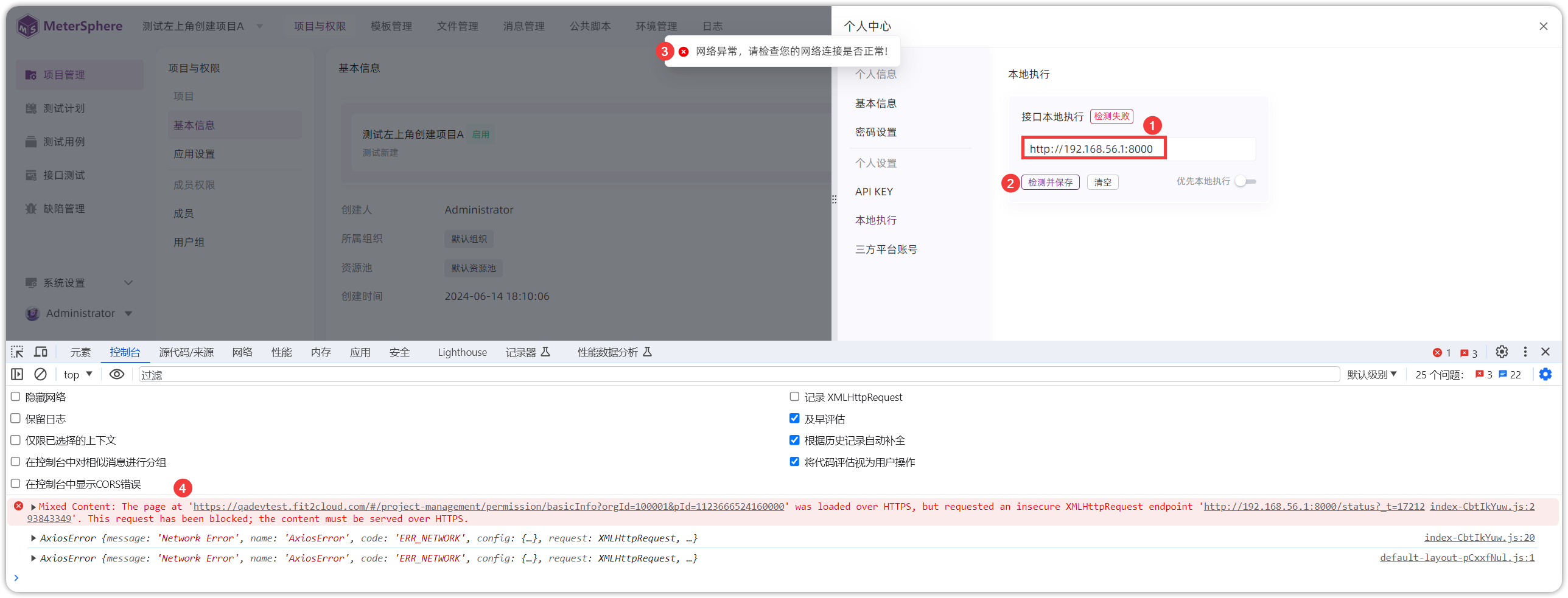This screenshot has height=598, width=1568.
Task: Expand the 系统设置 sidebar chevron
Action: tap(128, 283)
